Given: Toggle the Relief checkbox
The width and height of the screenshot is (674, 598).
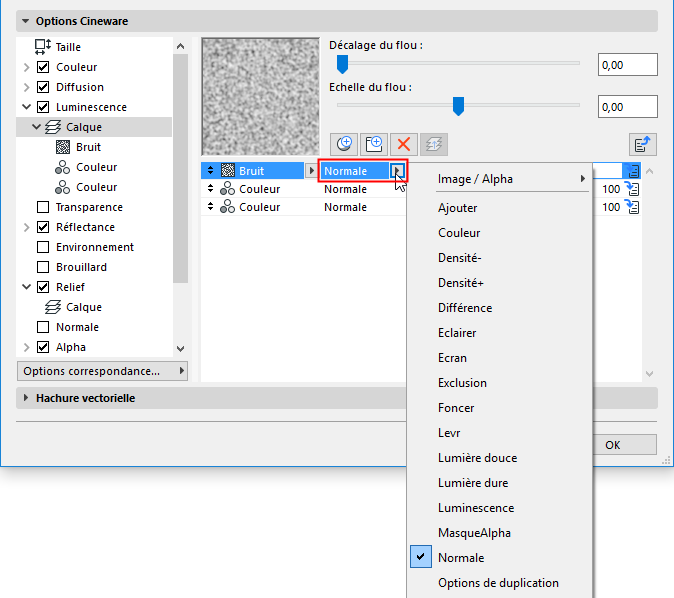Looking at the screenshot, I should pos(43,287).
